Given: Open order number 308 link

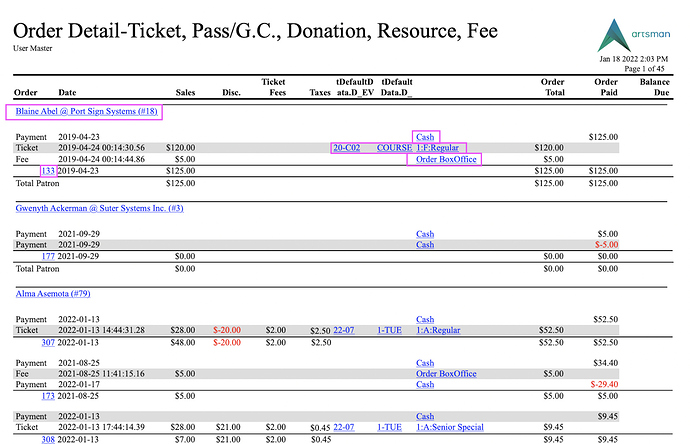Looking at the screenshot, I should [48, 439].
